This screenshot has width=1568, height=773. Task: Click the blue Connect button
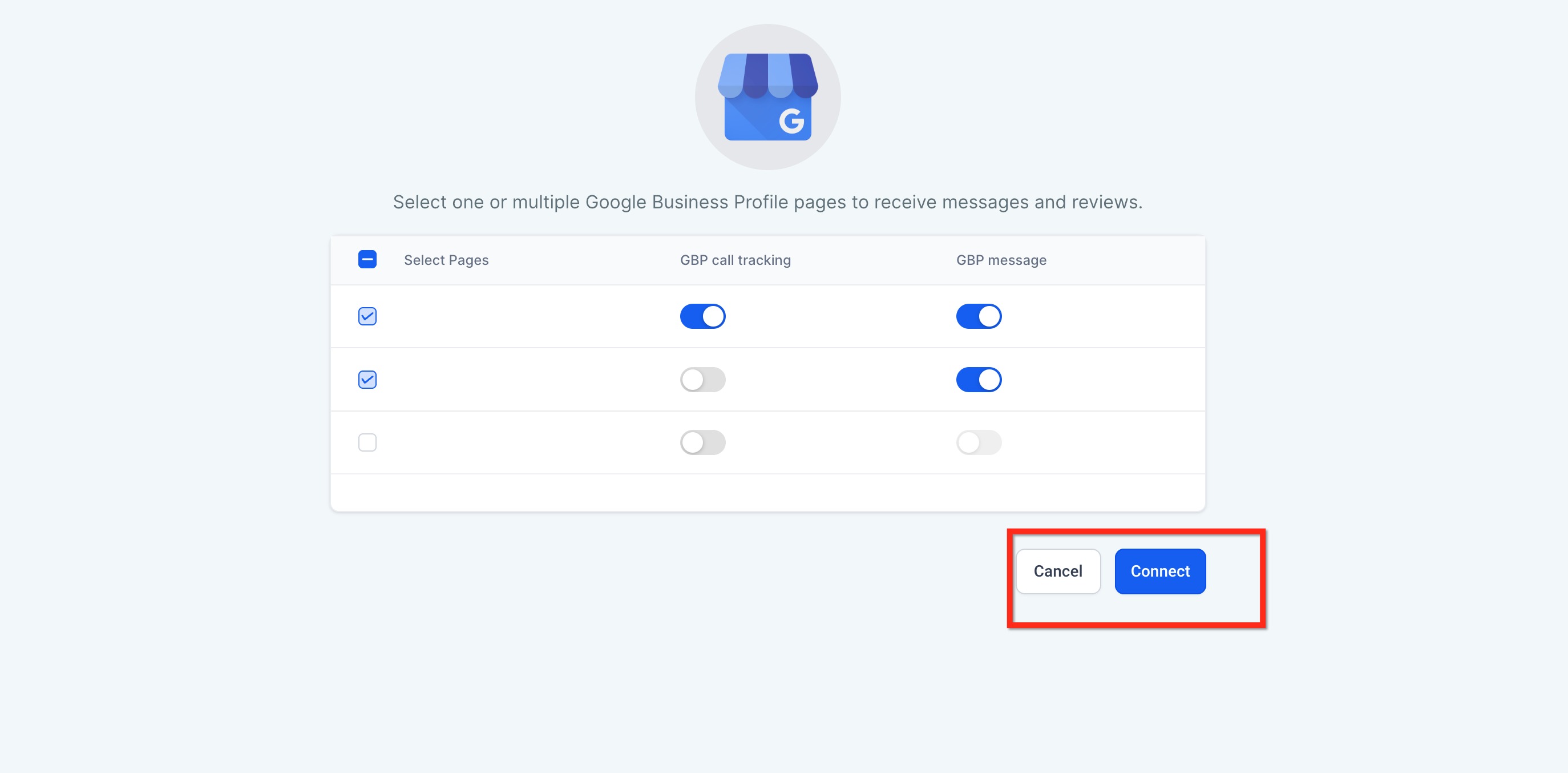1159,571
